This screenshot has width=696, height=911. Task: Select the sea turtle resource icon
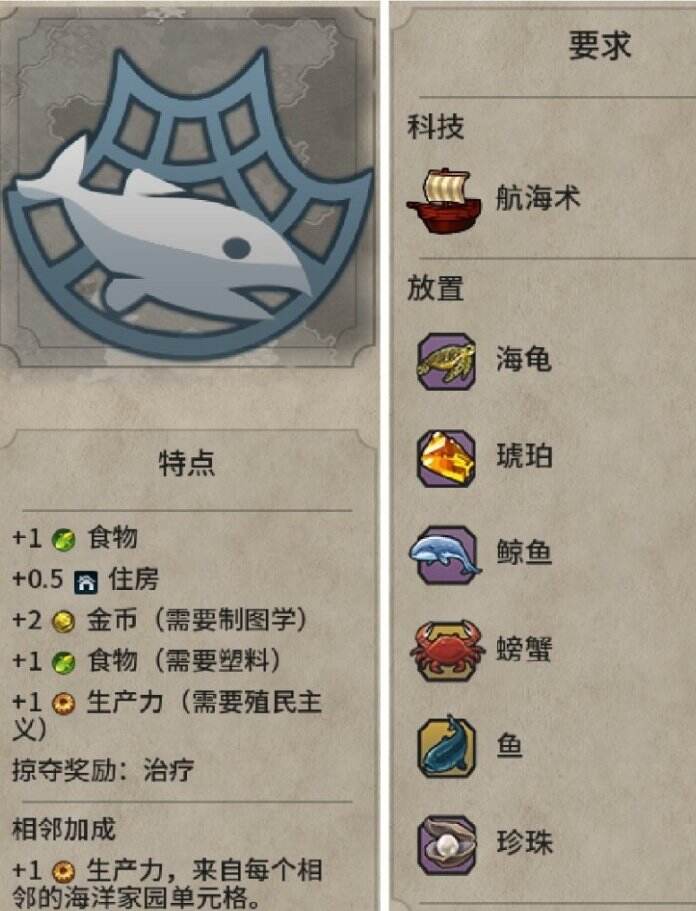click(x=446, y=361)
